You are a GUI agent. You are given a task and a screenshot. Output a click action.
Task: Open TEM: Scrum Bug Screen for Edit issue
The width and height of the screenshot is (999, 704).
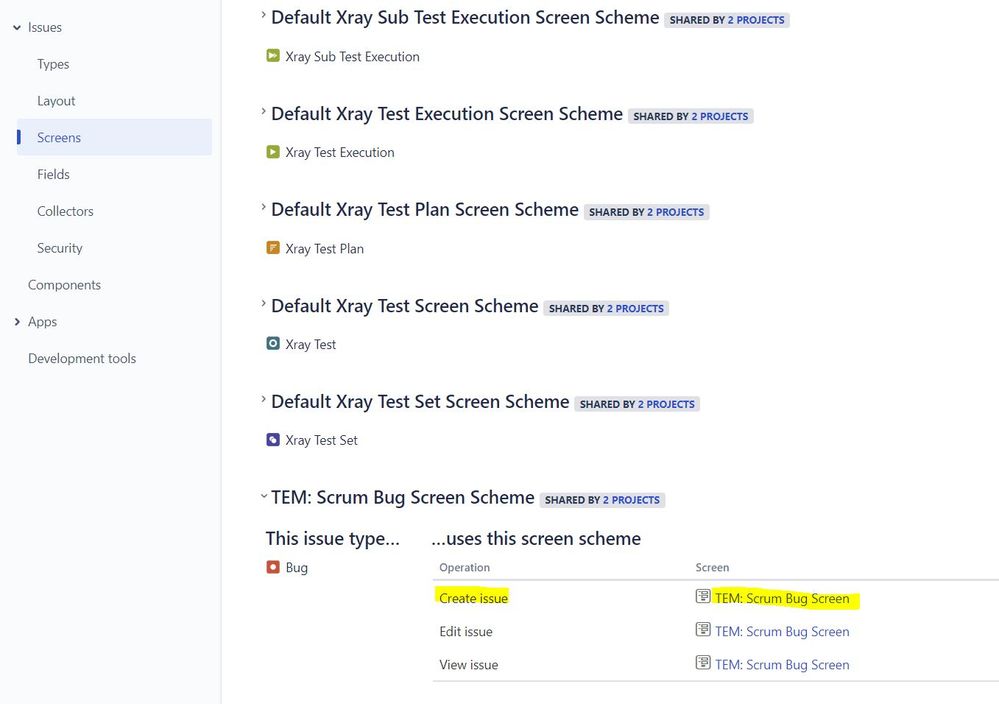pos(782,631)
